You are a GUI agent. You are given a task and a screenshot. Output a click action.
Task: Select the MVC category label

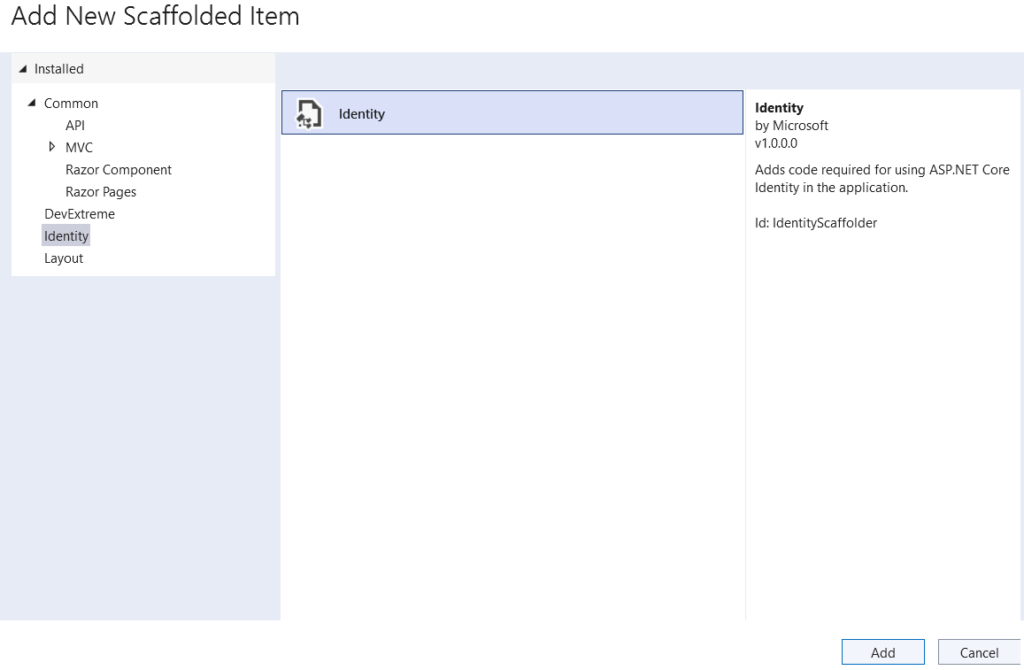(79, 148)
